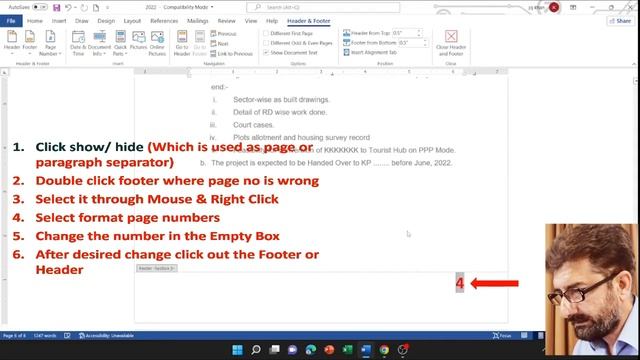Select the Header & Footer tab
Image resolution: width=640 pixels, height=360 pixels.
click(x=309, y=21)
